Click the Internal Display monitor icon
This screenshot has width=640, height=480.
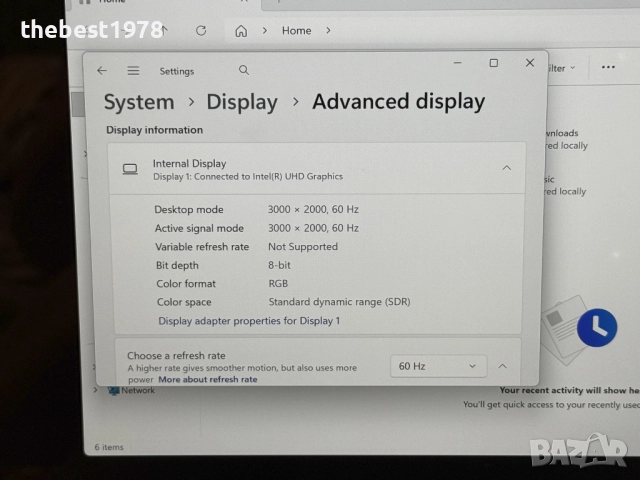(x=130, y=169)
